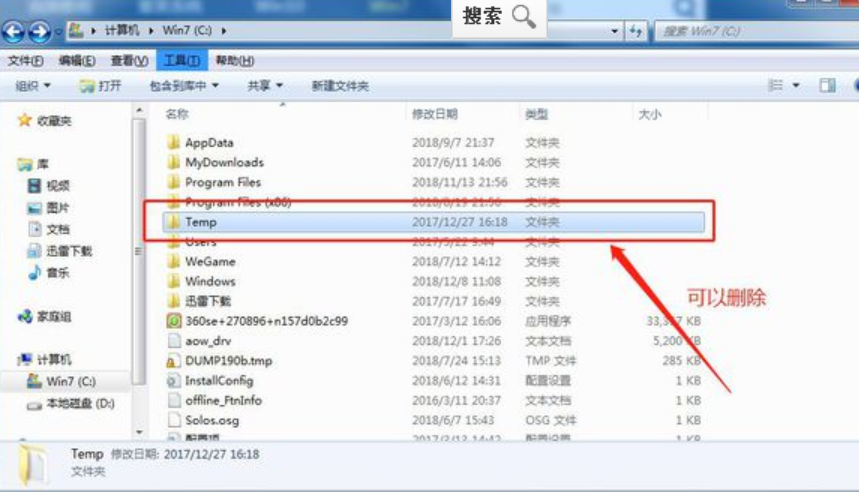Image resolution: width=859 pixels, height=492 pixels.
Task: Open the 编辑(E) menu
Action: click(77, 61)
